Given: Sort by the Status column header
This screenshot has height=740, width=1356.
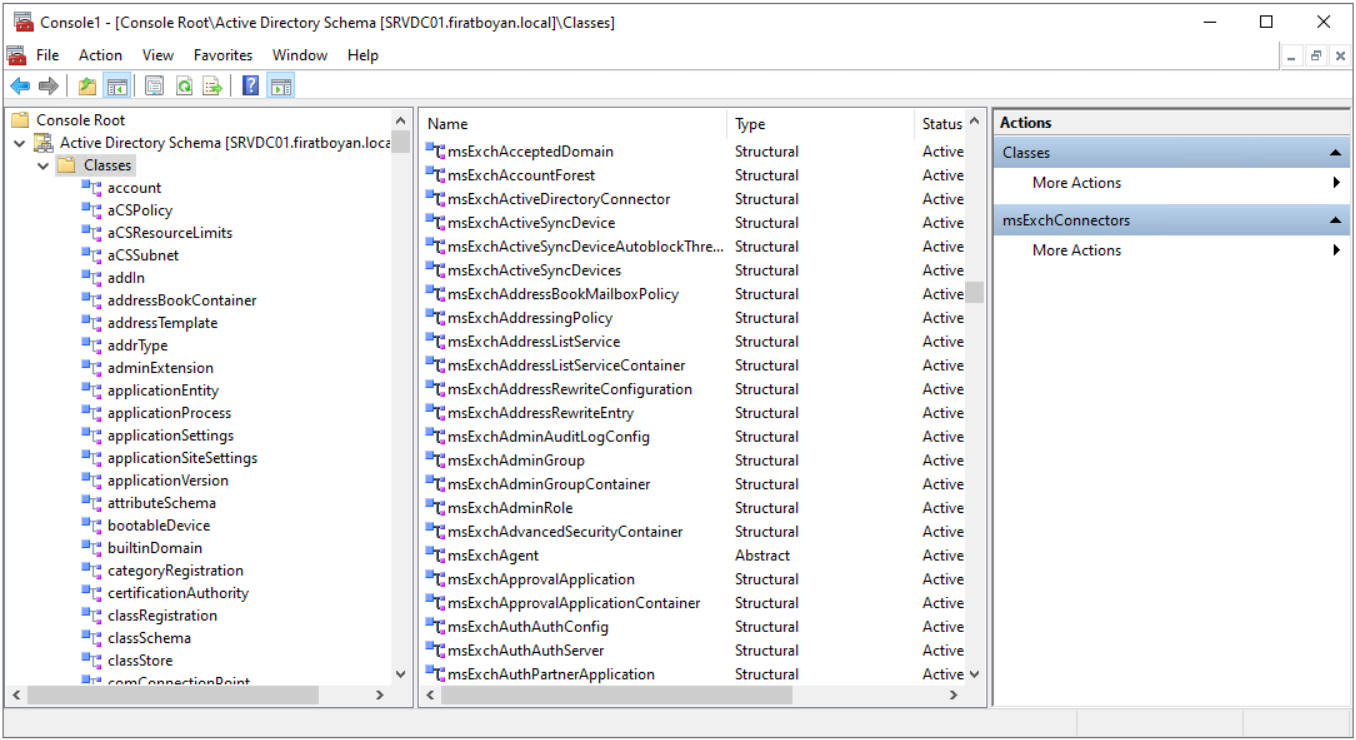Looking at the screenshot, I should point(940,124).
